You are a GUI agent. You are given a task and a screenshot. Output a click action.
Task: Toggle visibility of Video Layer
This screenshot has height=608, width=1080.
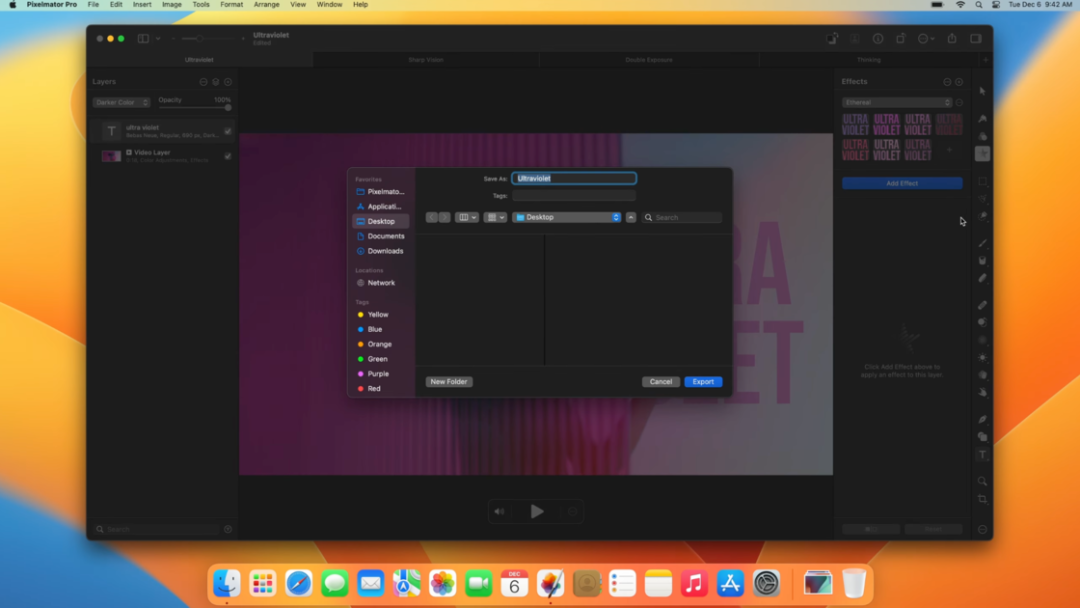[228, 156]
